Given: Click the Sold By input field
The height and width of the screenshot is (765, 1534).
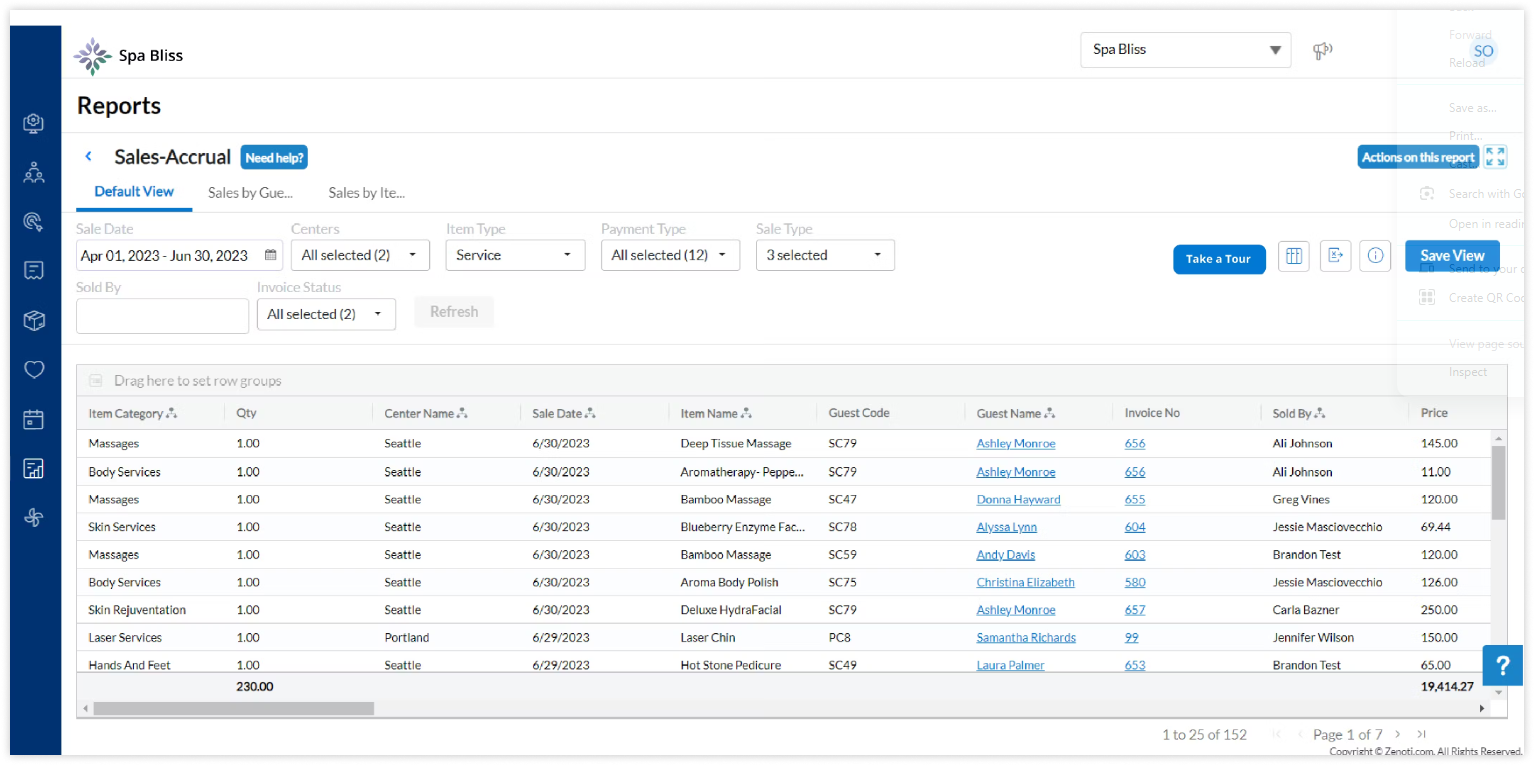Looking at the screenshot, I should (162, 316).
